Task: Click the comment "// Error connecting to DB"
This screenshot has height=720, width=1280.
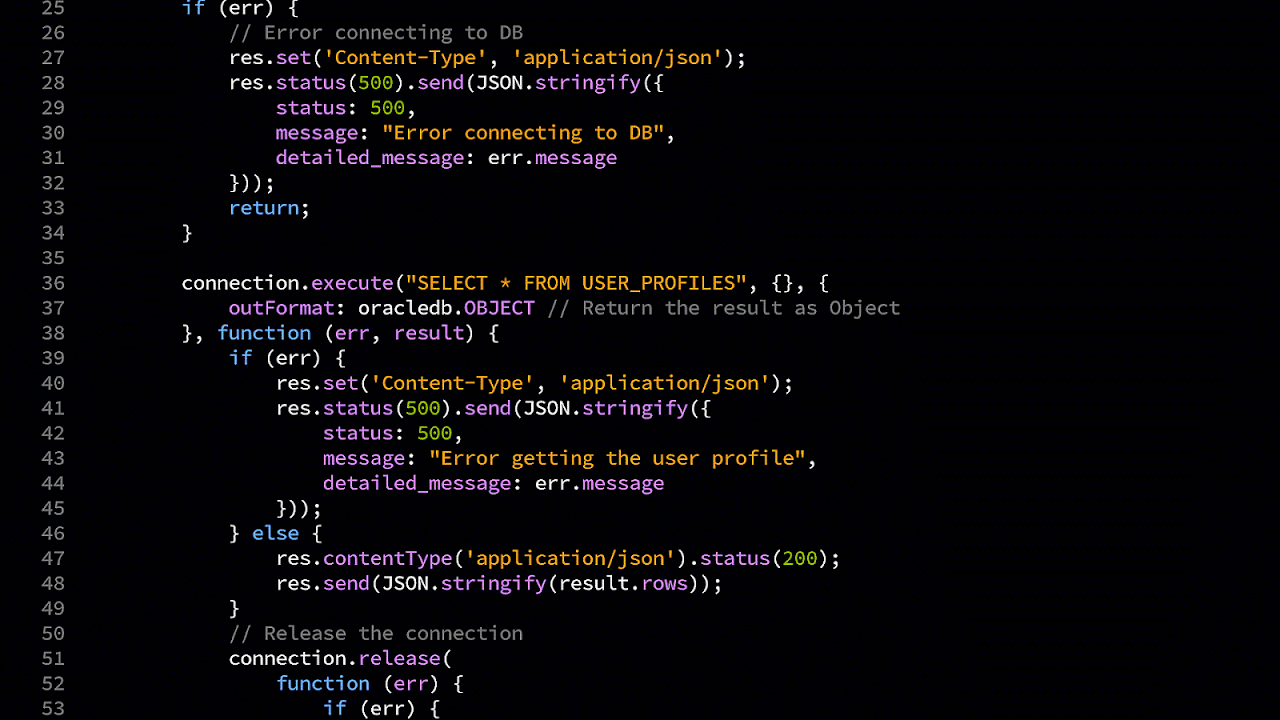Action: coord(376,33)
